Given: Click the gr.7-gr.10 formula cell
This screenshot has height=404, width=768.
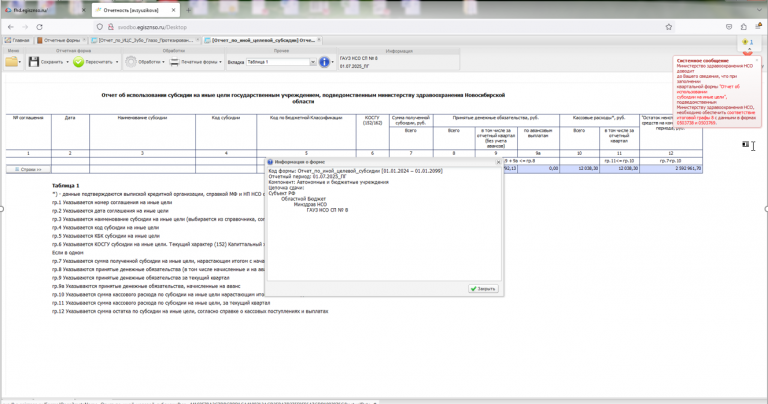Looking at the screenshot, I should pos(671,161).
